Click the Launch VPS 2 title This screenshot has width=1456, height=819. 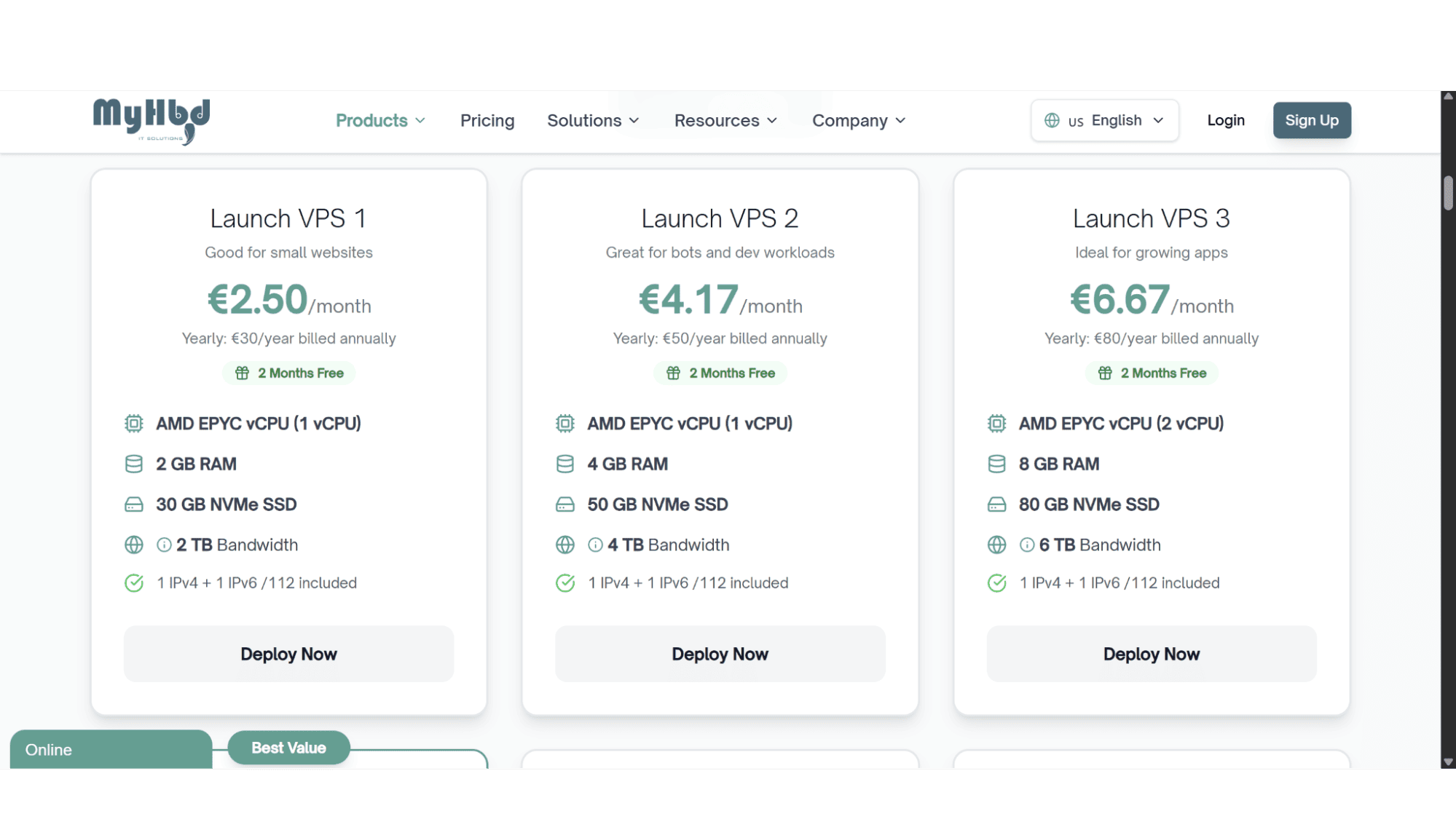coord(720,218)
